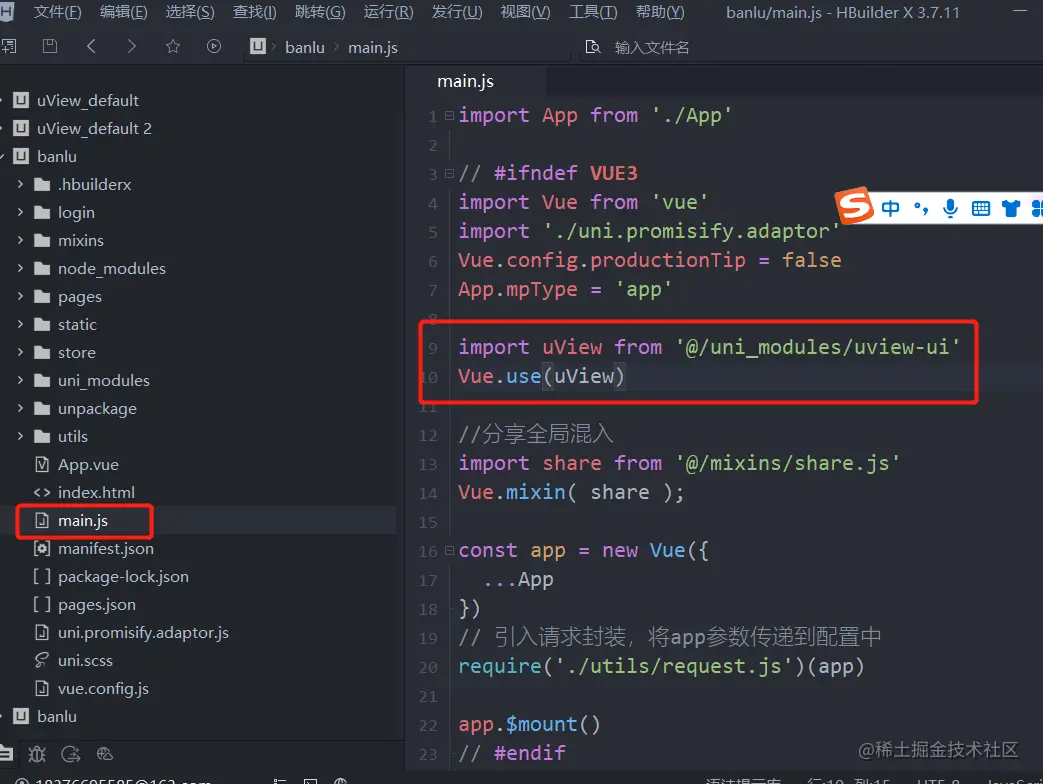Open the Sogou soft keyboard icon
The image size is (1043, 784).
point(980,209)
